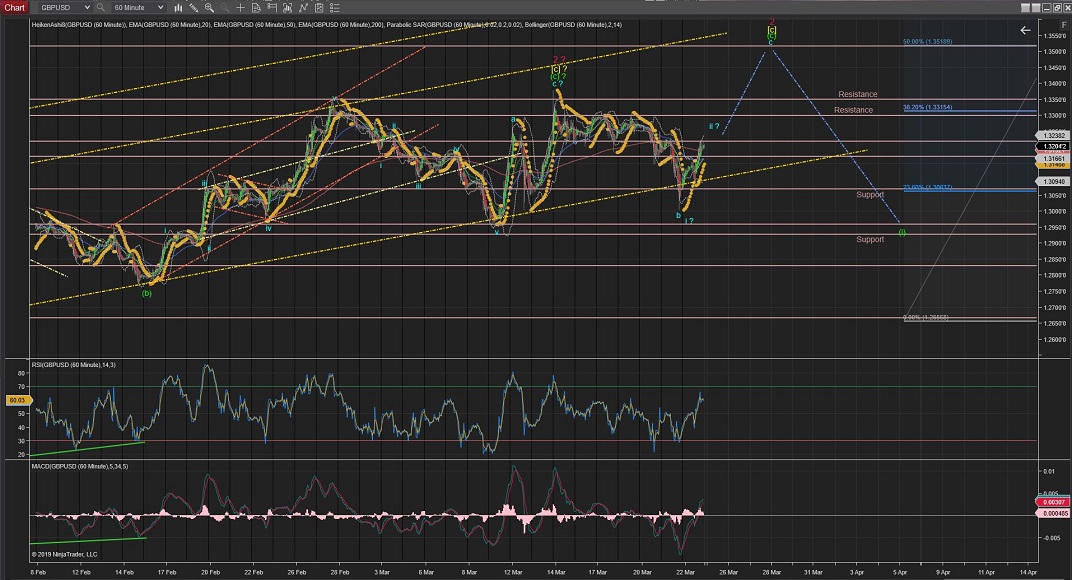Click the 14 Apr date axis label
The height and width of the screenshot is (580, 1072).
[1028, 572]
